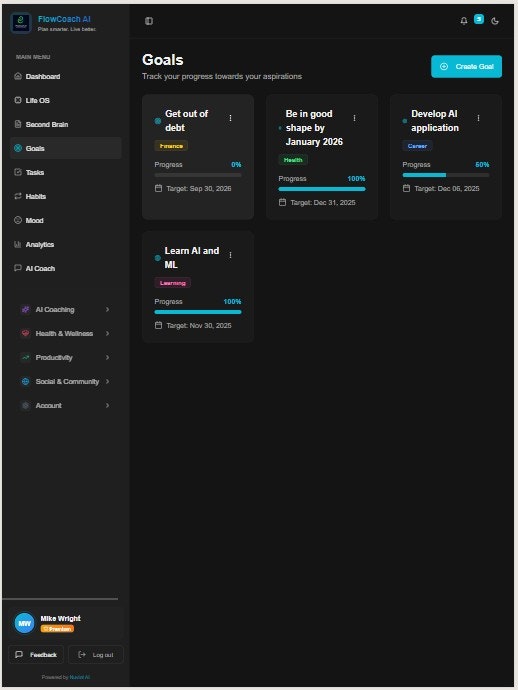
Task: Click the Finance tag on debt goal
Action: (x=171, y=146)
